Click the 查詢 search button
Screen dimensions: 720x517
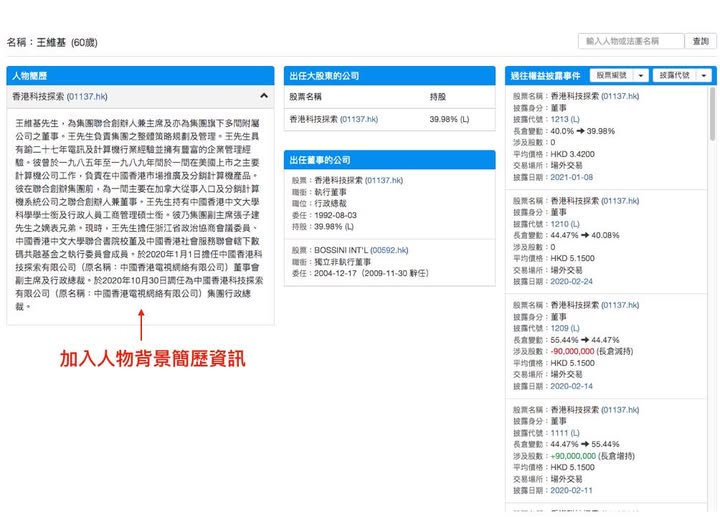click(700, 41)
